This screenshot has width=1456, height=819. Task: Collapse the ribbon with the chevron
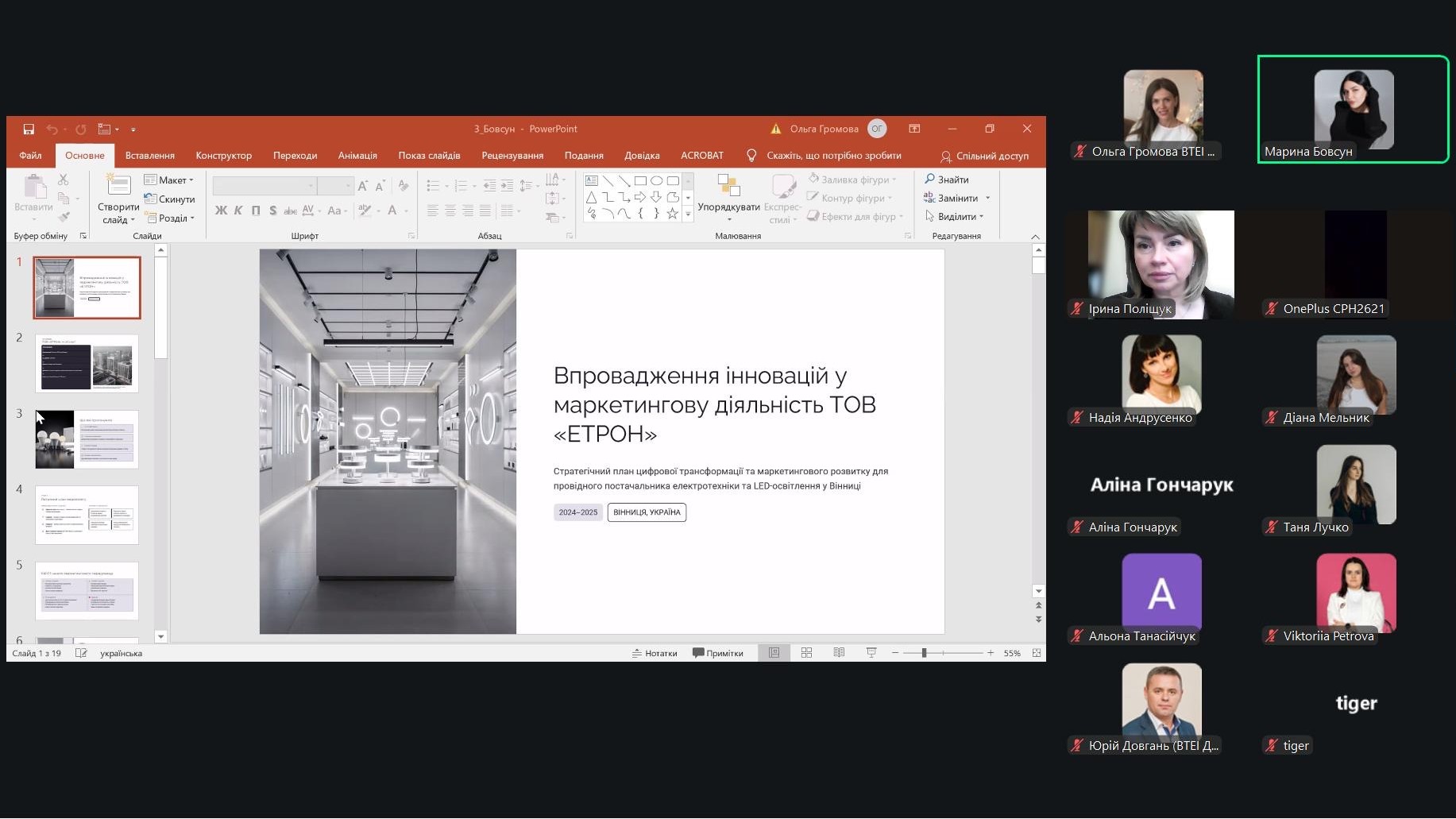(1035, 237)
